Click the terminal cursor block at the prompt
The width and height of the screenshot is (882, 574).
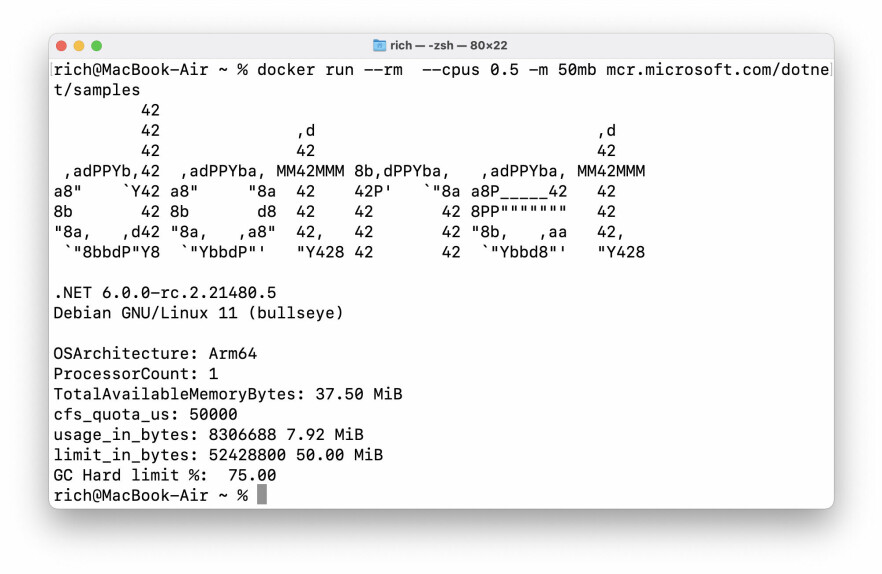pos(262,495)
